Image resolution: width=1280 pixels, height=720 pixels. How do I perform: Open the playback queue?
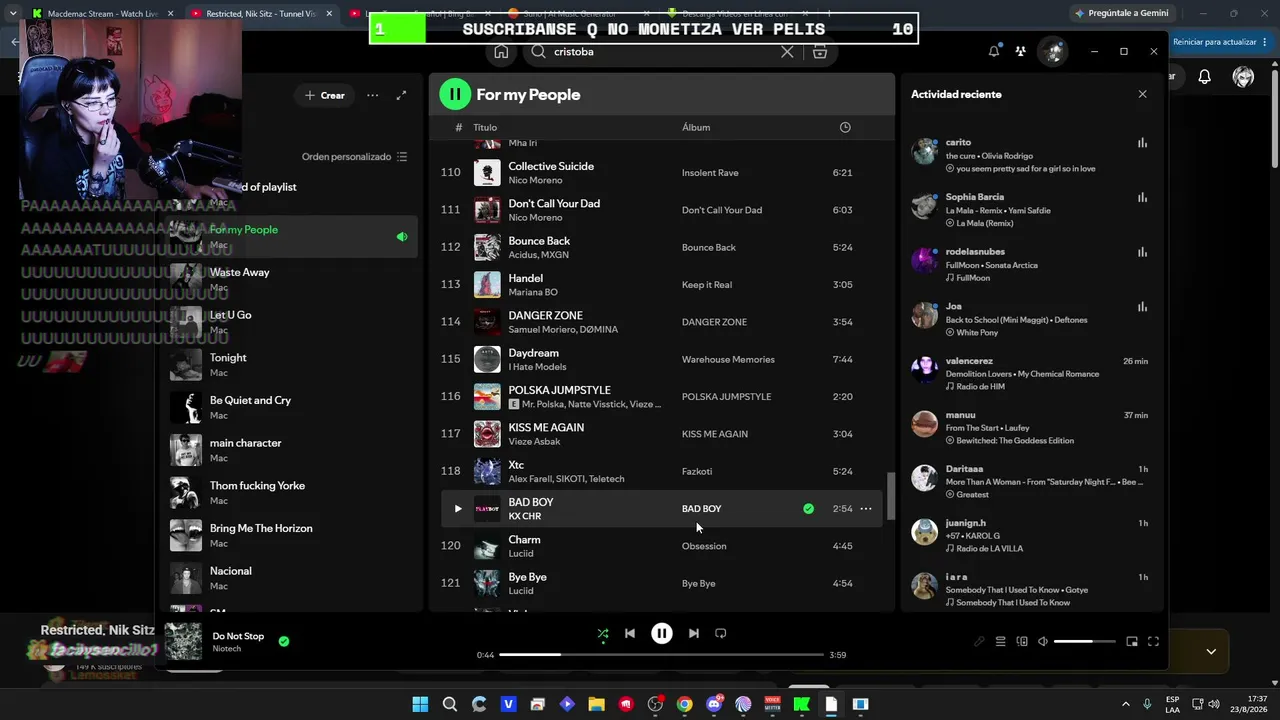pos(1000,642)
